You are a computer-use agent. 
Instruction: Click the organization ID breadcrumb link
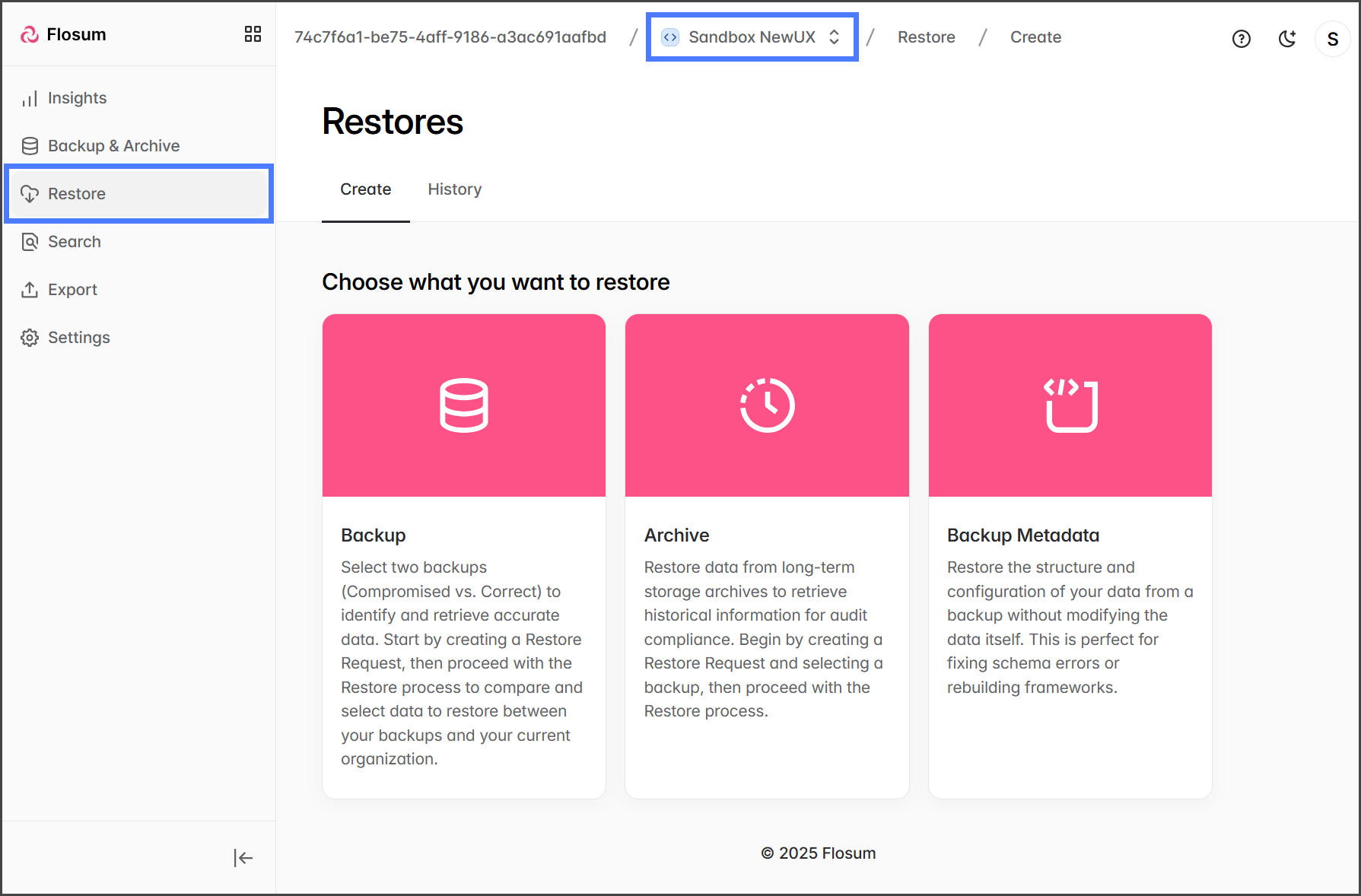[450, 37]
